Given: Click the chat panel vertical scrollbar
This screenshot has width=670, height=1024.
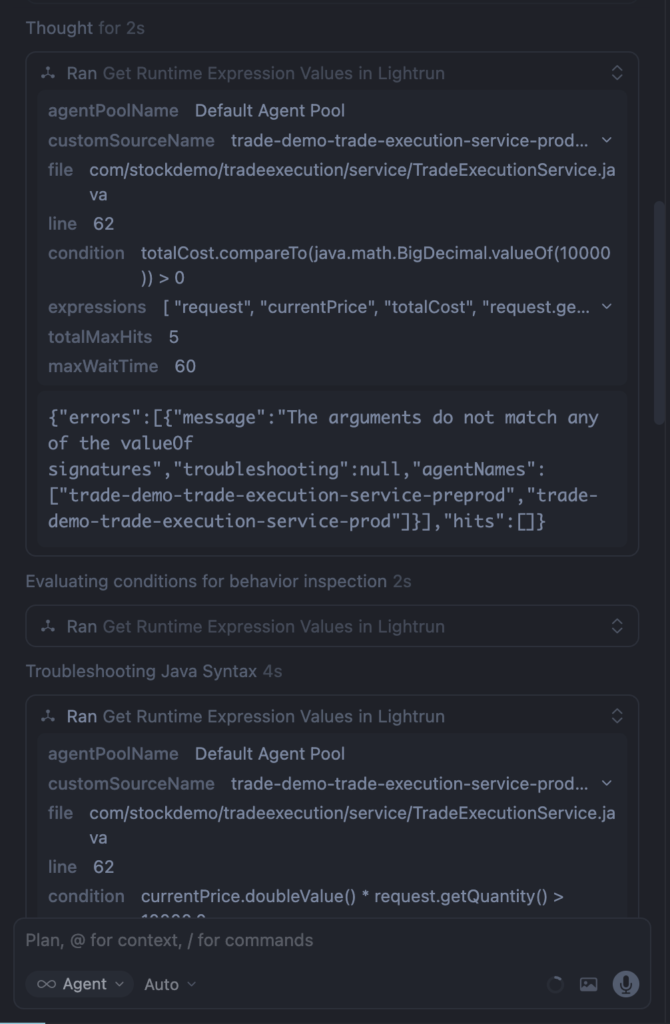Looking at the screenshot, I should (x=658, y=310).
